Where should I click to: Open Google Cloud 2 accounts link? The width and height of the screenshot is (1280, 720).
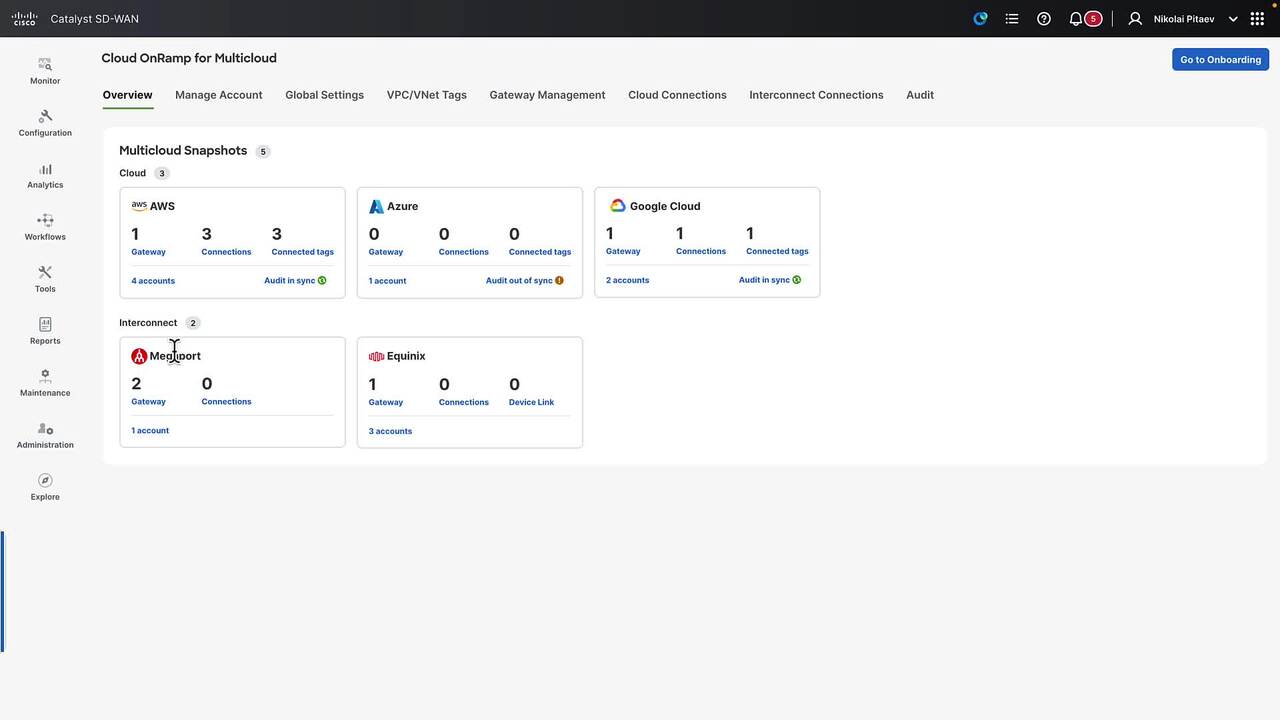(x=627, y=280)
